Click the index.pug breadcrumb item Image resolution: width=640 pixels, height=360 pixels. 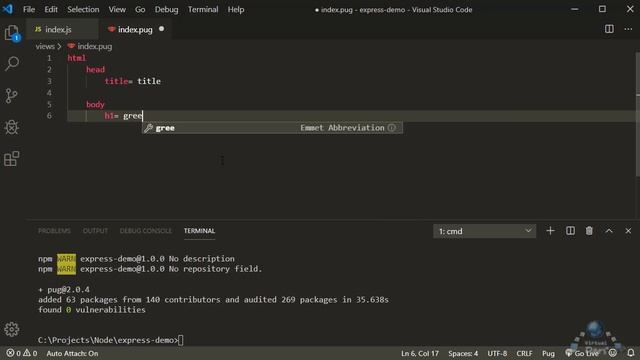(x=90, y=47)
